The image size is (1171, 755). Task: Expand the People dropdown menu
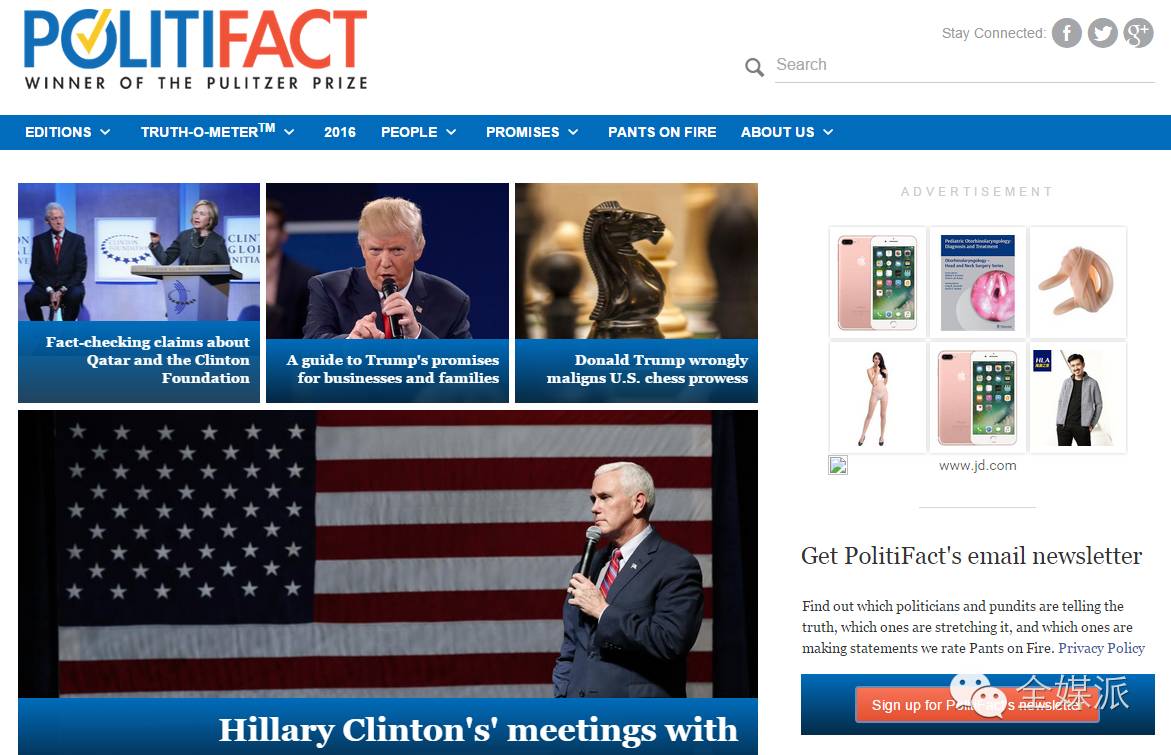click(418, 132)
